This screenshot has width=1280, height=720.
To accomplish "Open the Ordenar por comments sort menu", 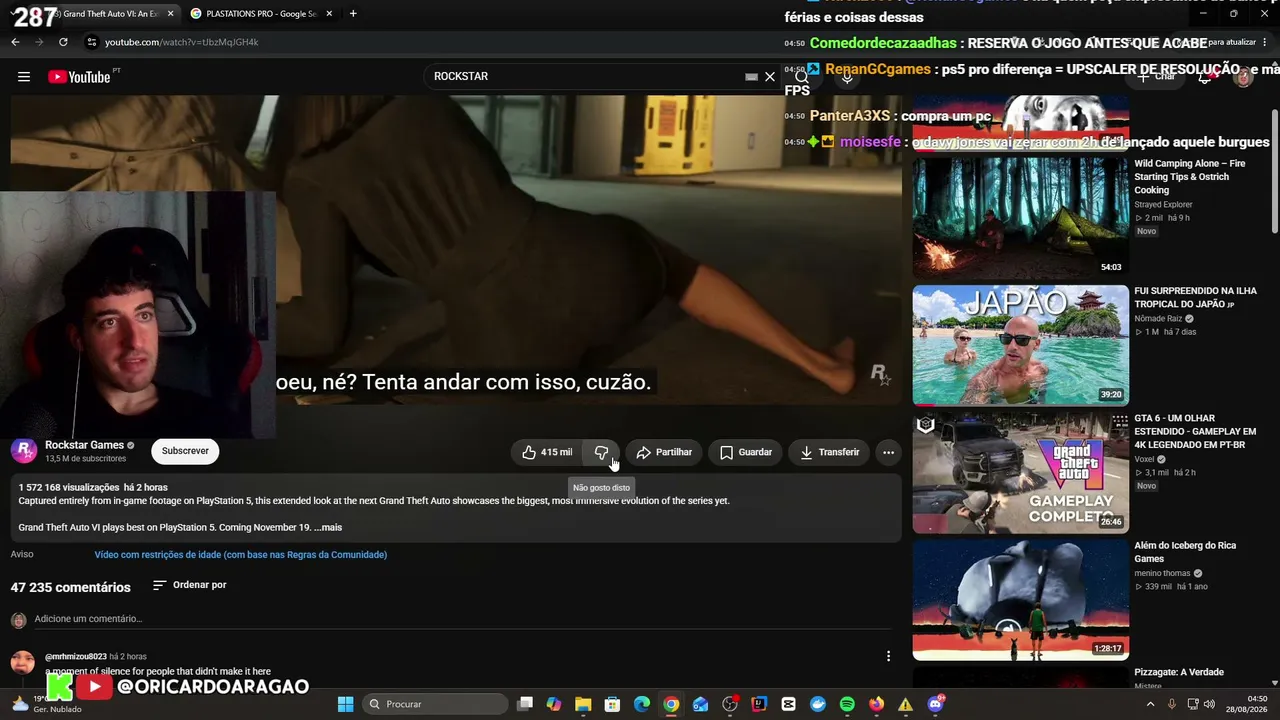I will click(x=190, y=585).
